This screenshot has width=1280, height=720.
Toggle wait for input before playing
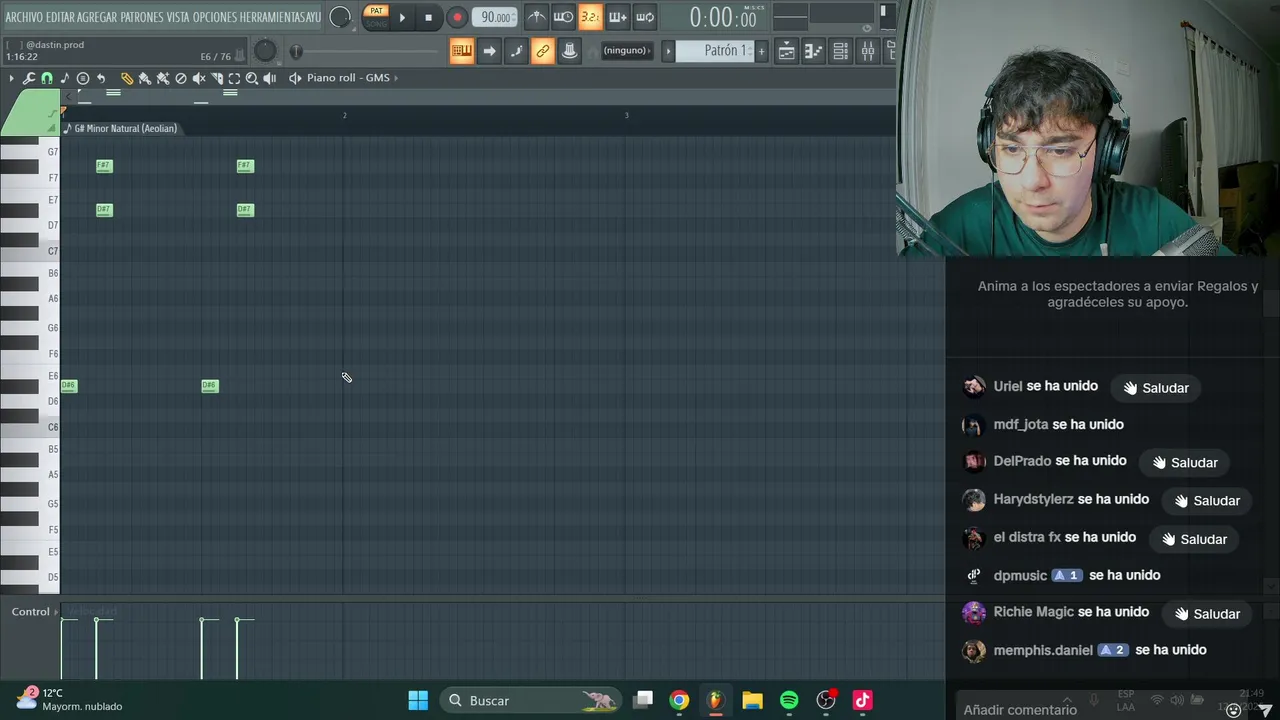click(x=564, y=17)
